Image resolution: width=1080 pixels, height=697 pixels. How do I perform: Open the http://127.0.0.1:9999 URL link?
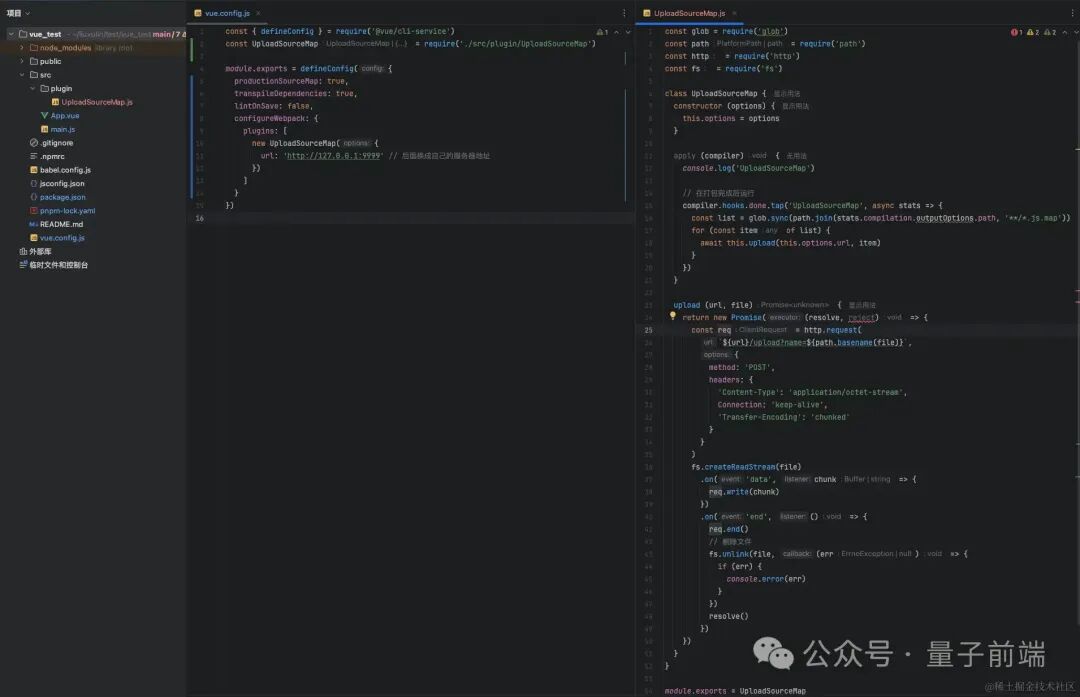[333, 156]
